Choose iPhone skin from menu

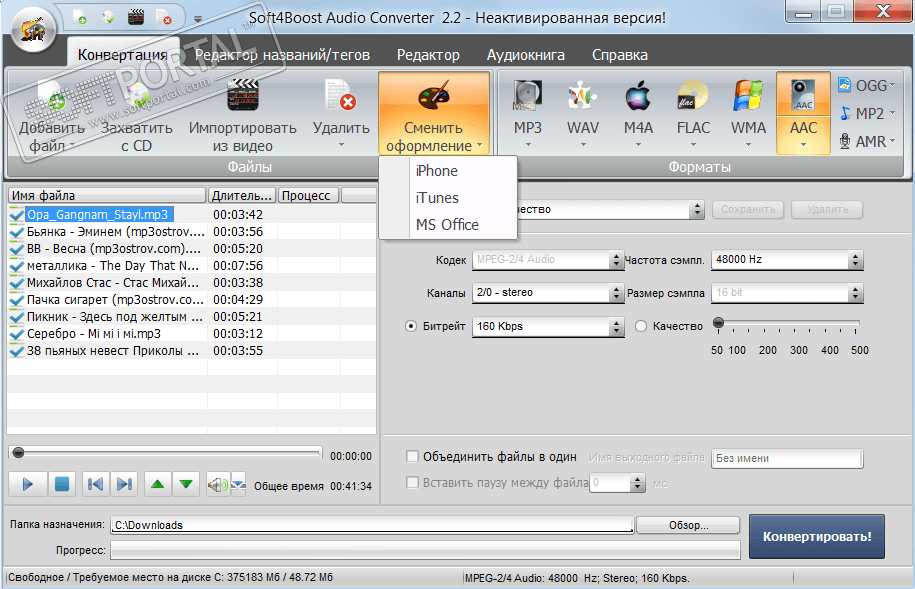[448, 171]
